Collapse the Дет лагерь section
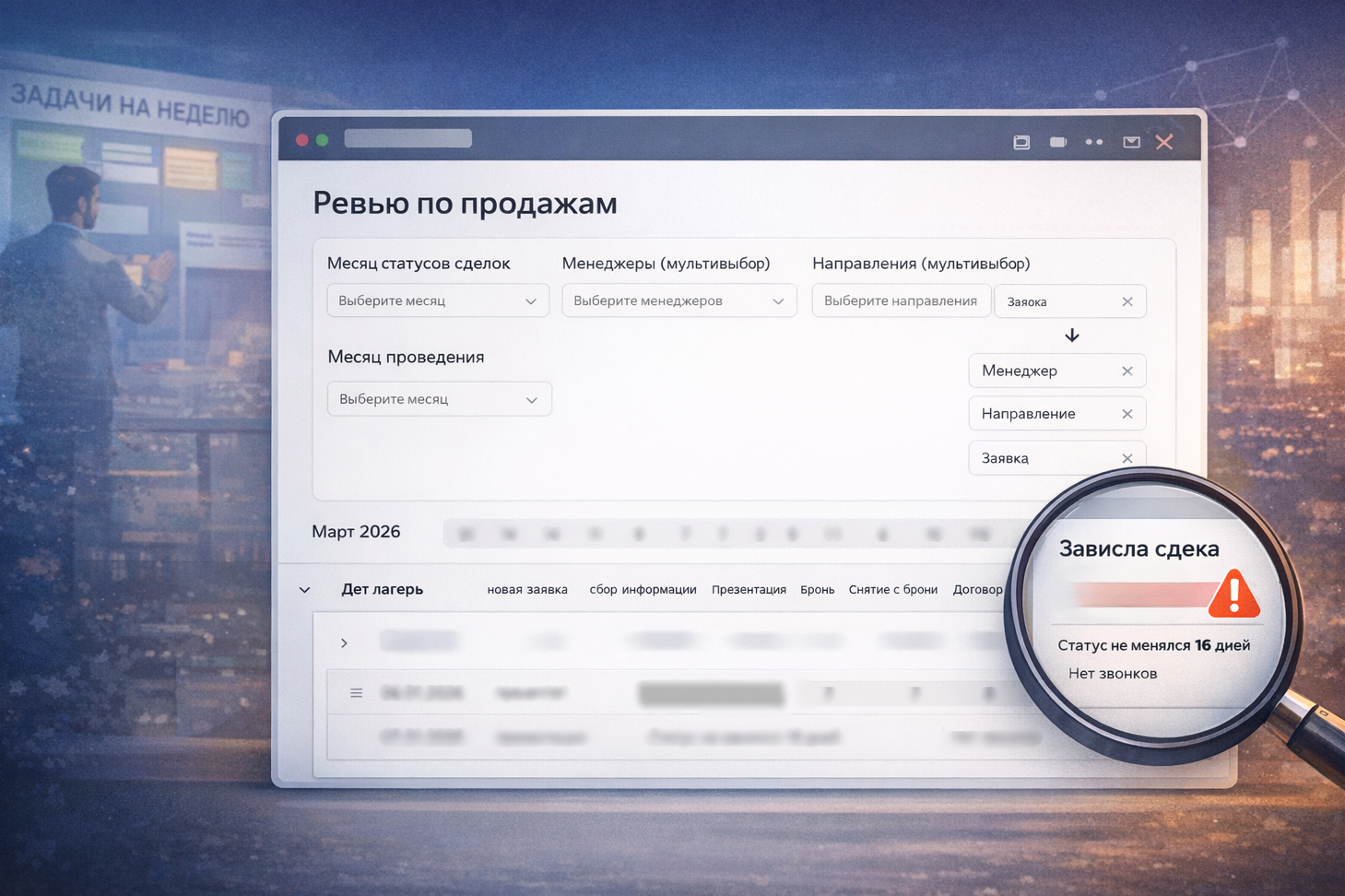Viewport: 1345px width, 896px height. click(304, 589)
